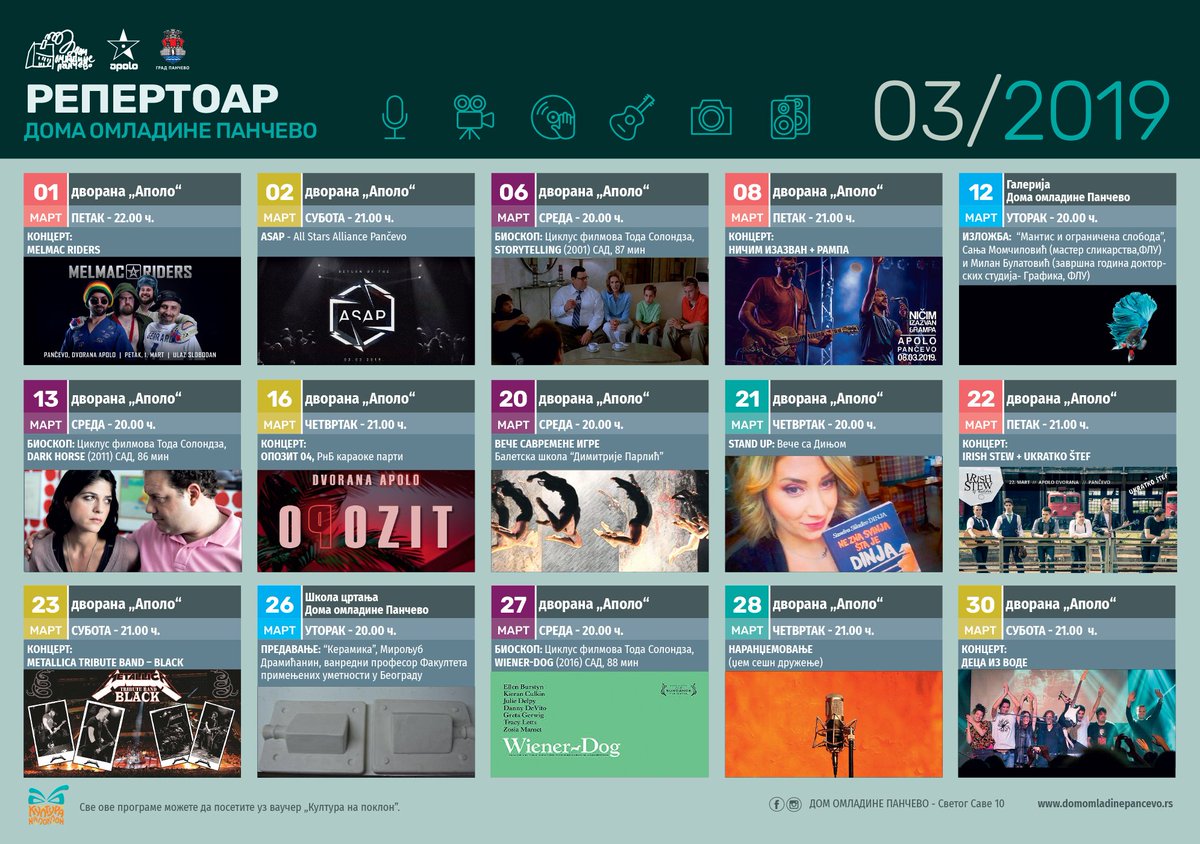Click the Dom omladine Pančevo logo
Viewport: 1200px width, 844px height.
point(58,50)
